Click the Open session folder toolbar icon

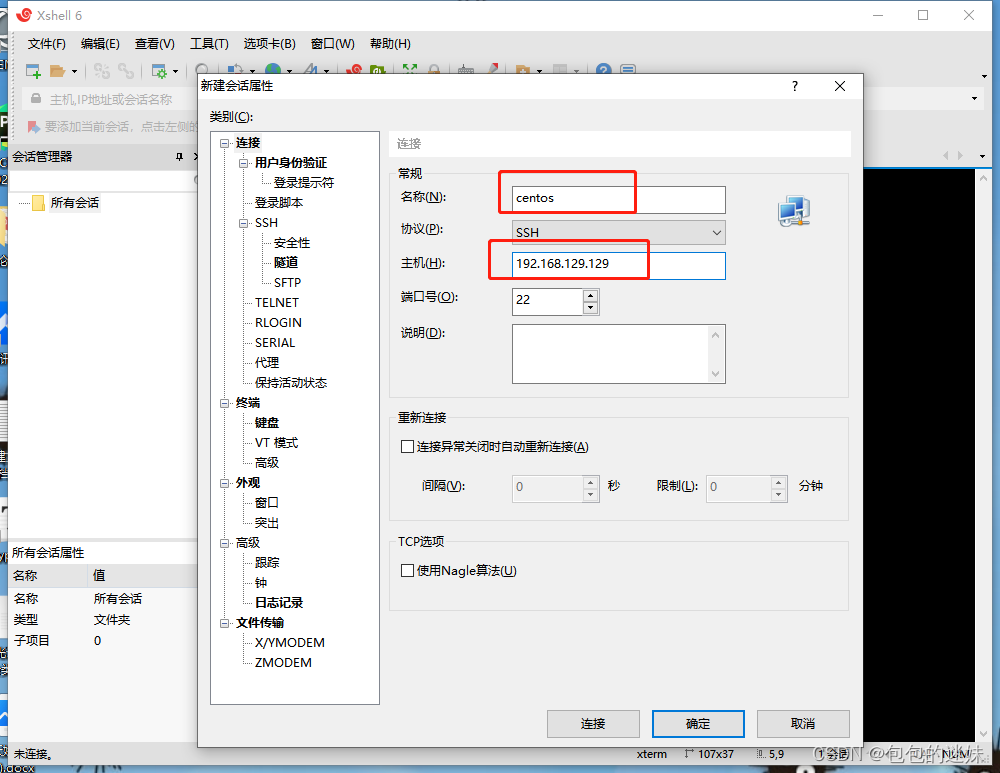(57, 71)
